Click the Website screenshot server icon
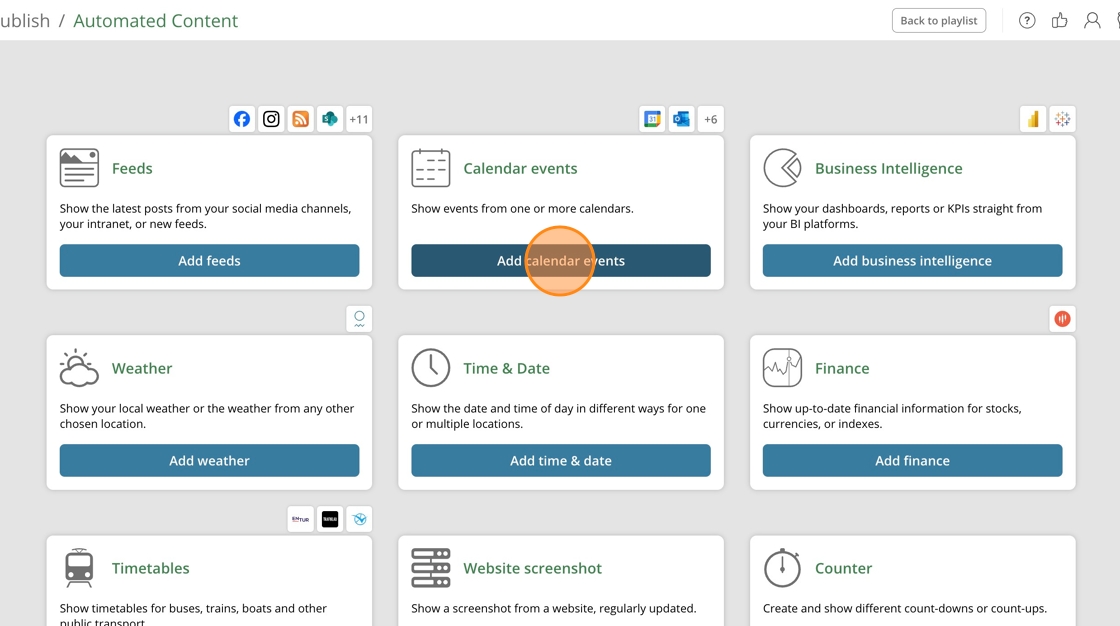The height and width of the screenshot is (626, 1120). (x=431, y=568)
